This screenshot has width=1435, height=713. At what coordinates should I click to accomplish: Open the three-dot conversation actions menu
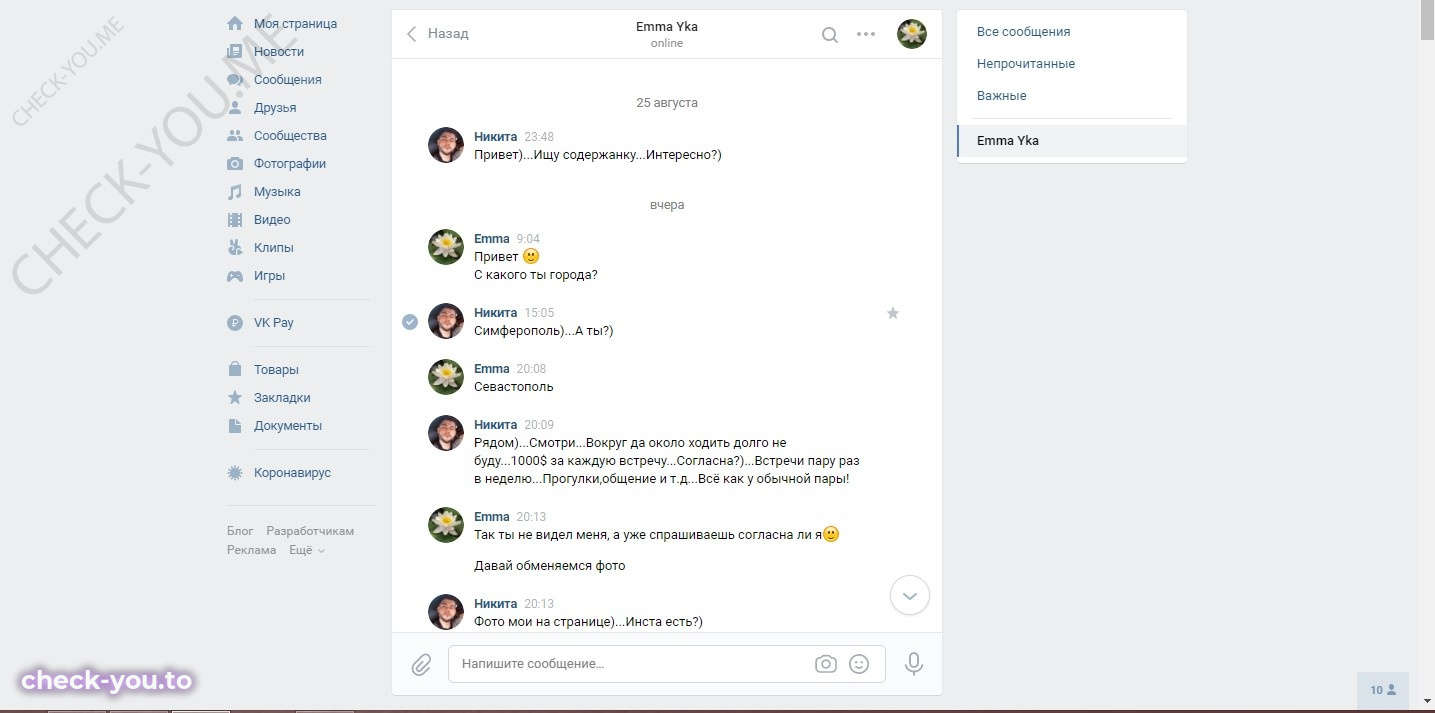[866, 35]
